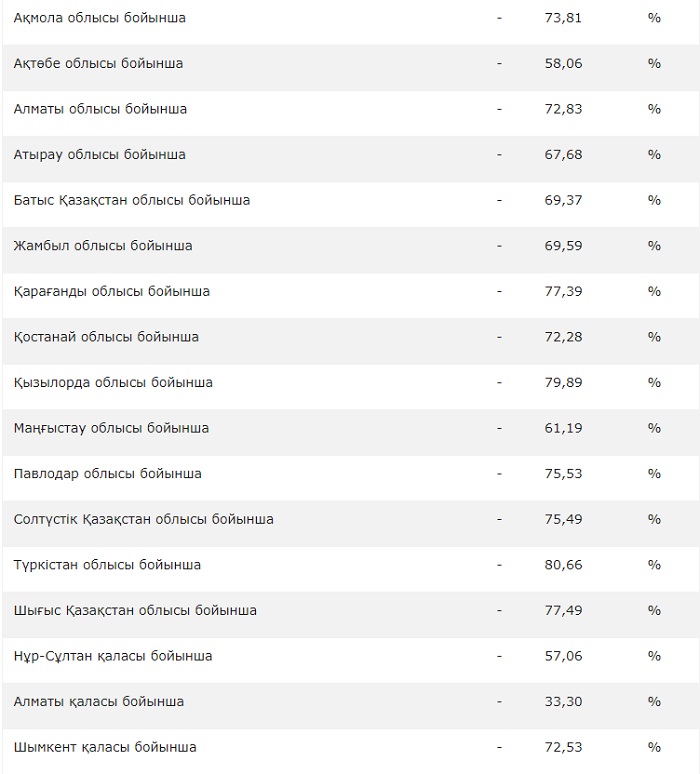Viewport: 700px width, 774px height.
Task: Select the 79,89 value cell
Action: tap(566, 383)
